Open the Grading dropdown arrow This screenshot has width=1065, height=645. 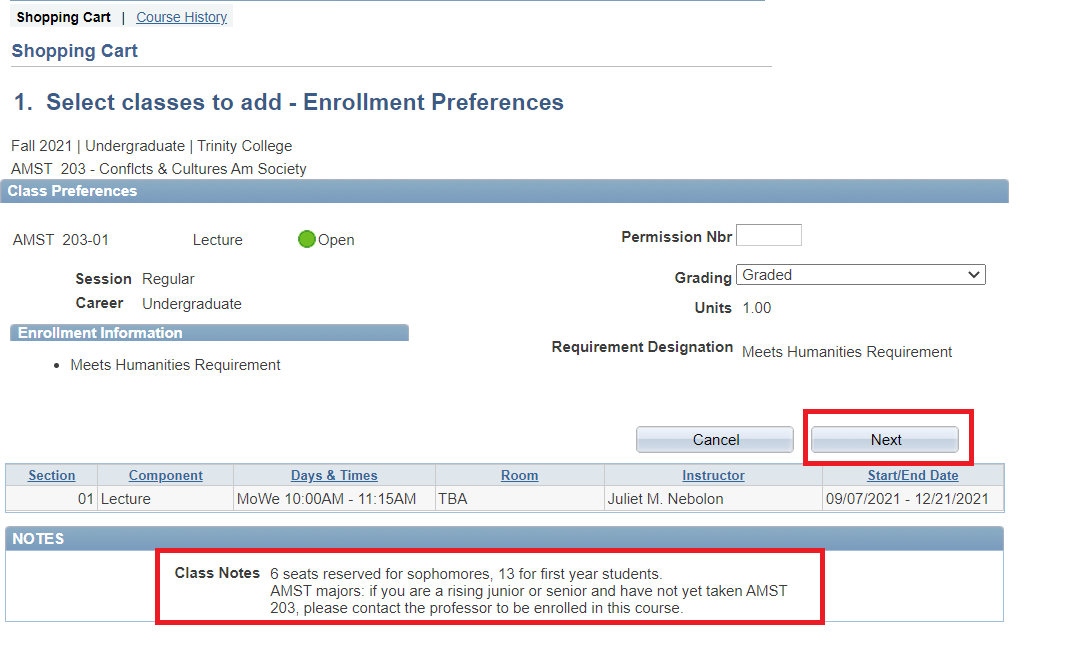point(975,274)
